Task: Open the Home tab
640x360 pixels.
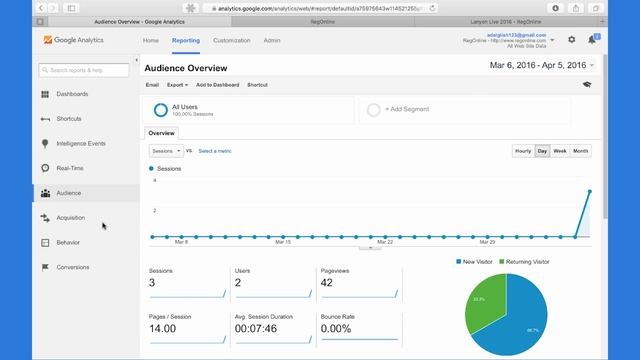Action: coord(151,40)
